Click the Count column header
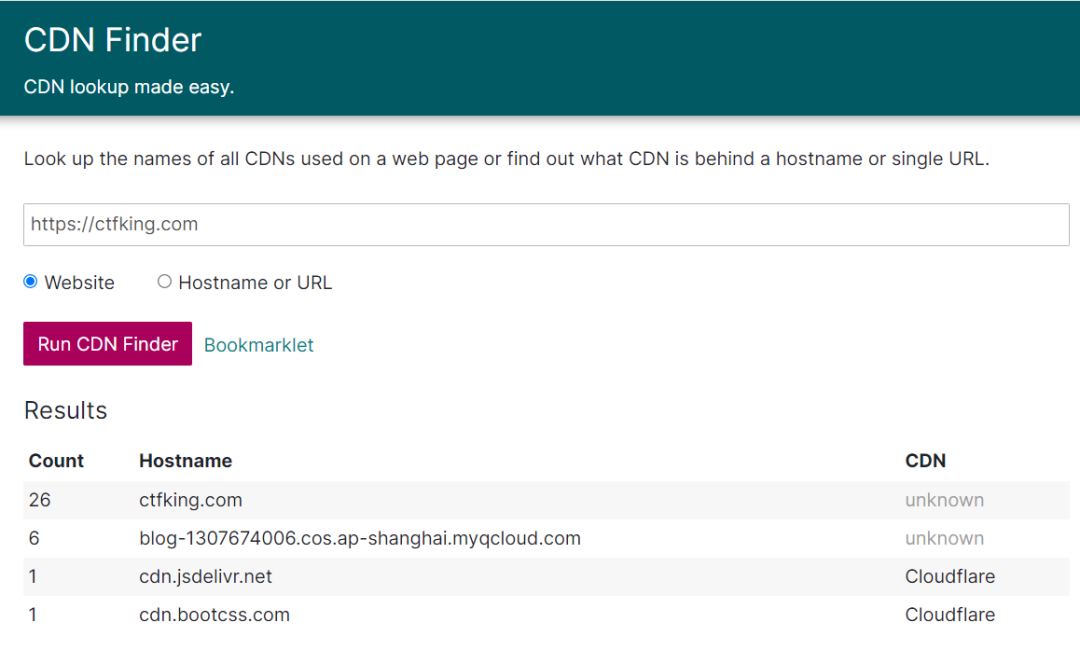Viewport: 1080px width, 650px height. coord(56,461)
